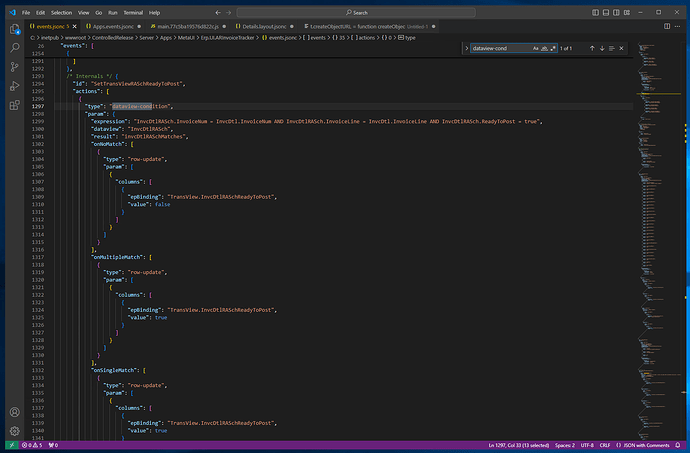690x453 pixels.
Task: Open the Run menu
Action: coord(113,13)
